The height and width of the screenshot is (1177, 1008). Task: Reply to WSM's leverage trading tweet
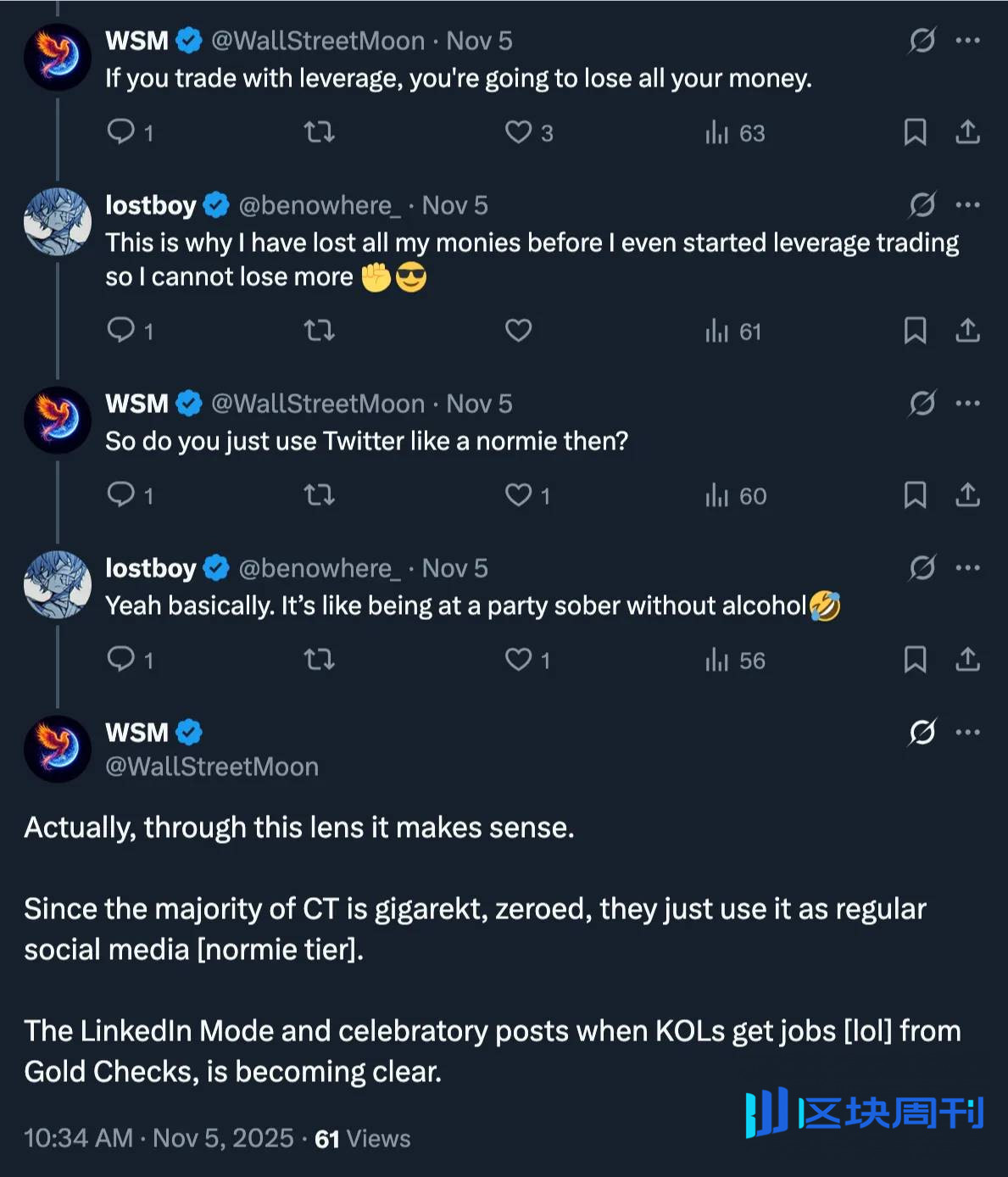pyautogui.click(x=121, y=131)
